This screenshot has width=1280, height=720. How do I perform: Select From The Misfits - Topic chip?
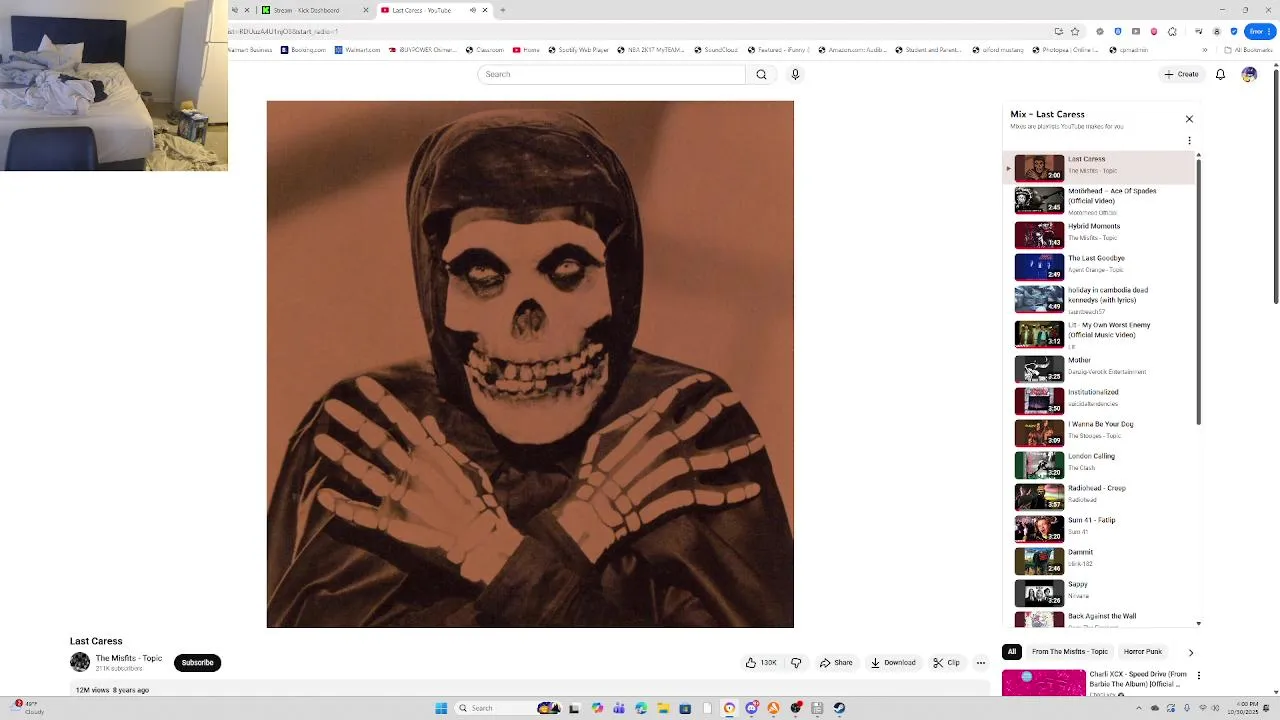coord(1070,652)
